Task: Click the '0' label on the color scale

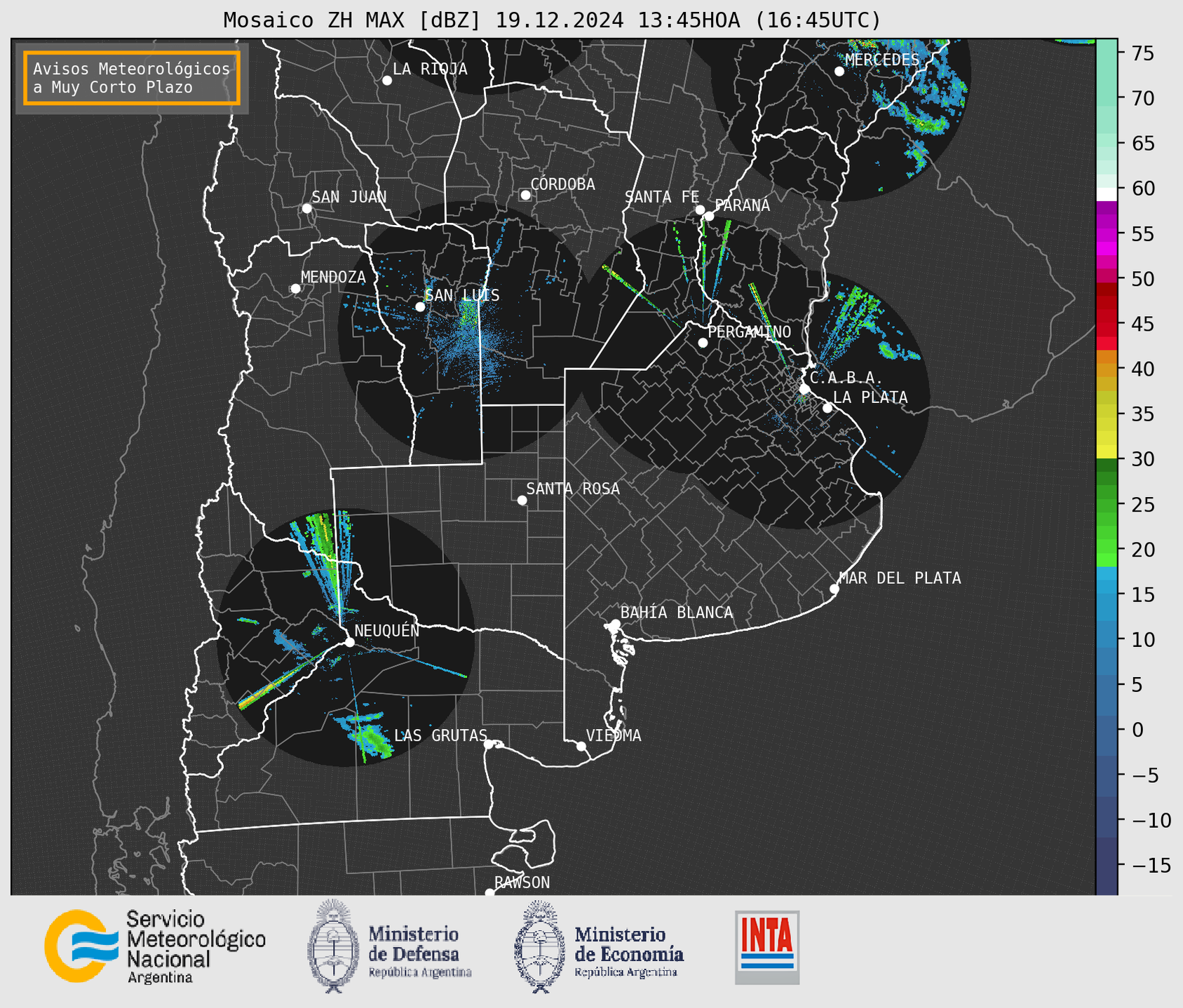Action: (x=1137, y=730)
